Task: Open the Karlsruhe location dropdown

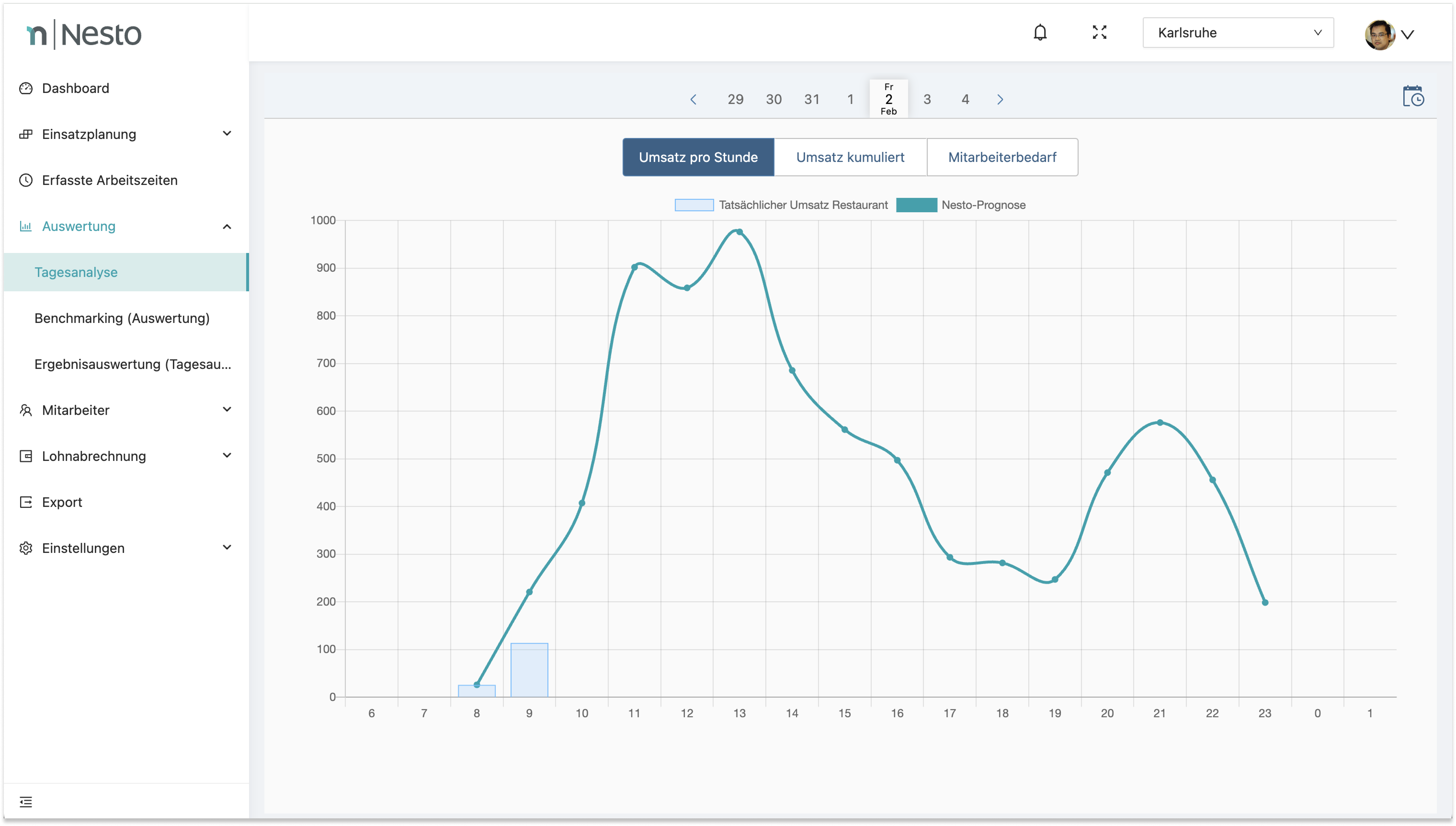Action: point(1238,33)
